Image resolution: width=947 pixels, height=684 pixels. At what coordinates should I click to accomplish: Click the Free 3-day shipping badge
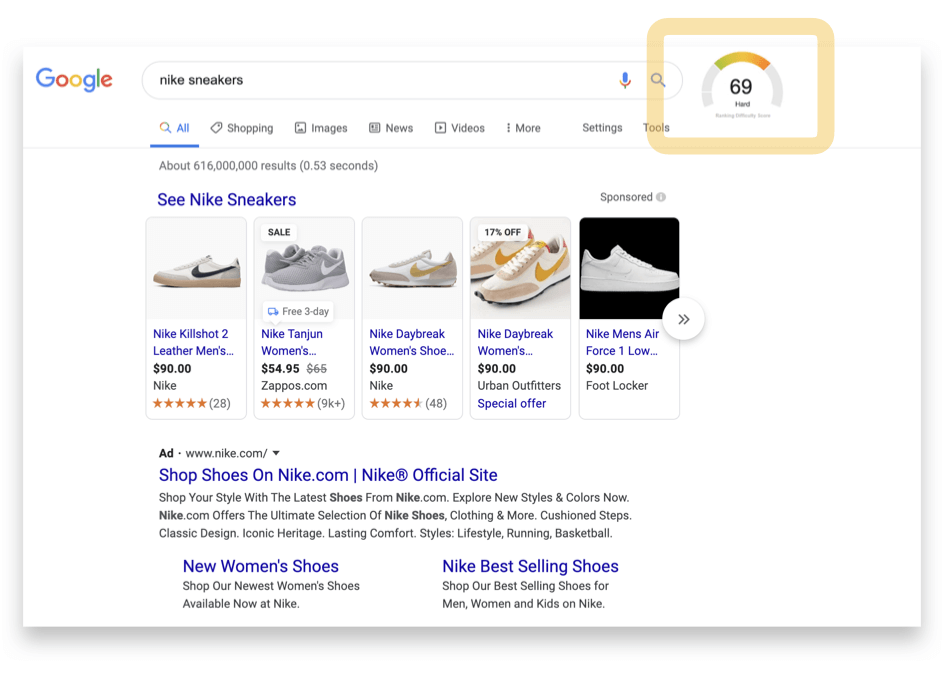298,311
